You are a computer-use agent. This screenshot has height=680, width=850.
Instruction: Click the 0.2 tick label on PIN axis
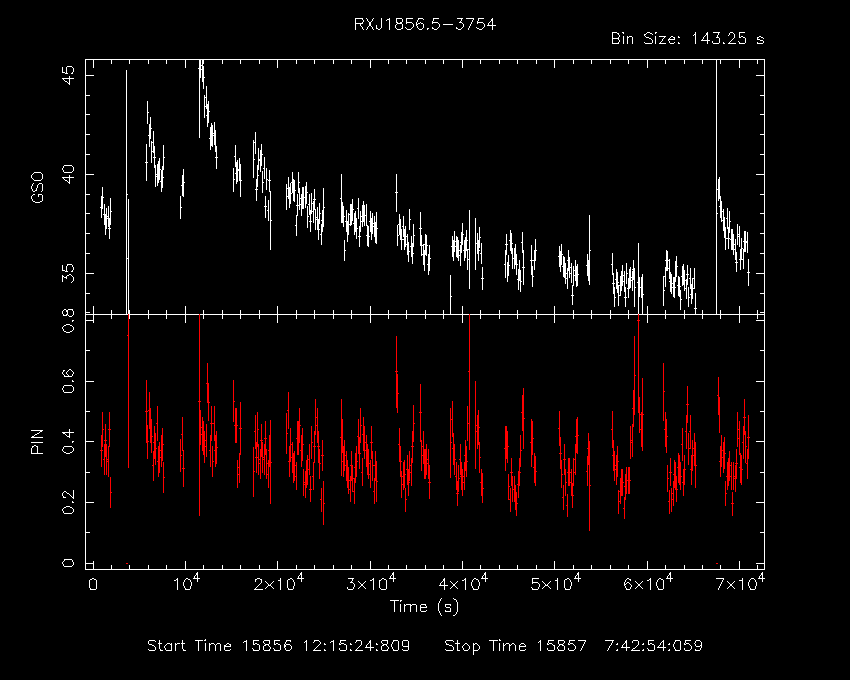(69, 503)
